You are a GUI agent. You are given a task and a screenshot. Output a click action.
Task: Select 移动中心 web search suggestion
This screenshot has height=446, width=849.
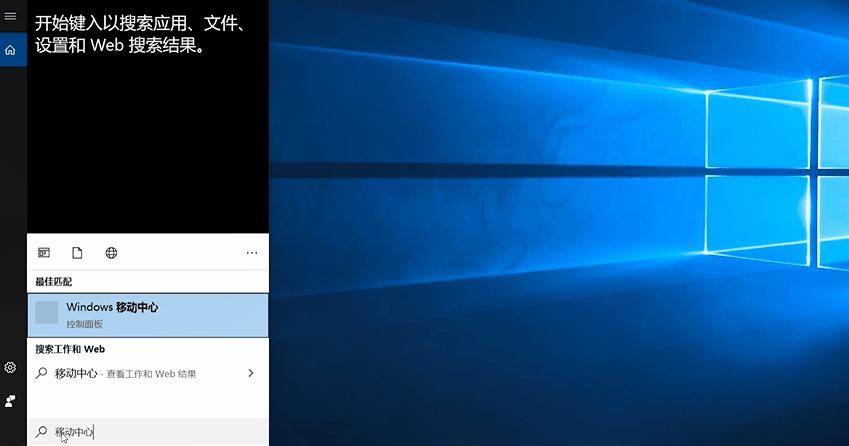(x=148, y=373)
